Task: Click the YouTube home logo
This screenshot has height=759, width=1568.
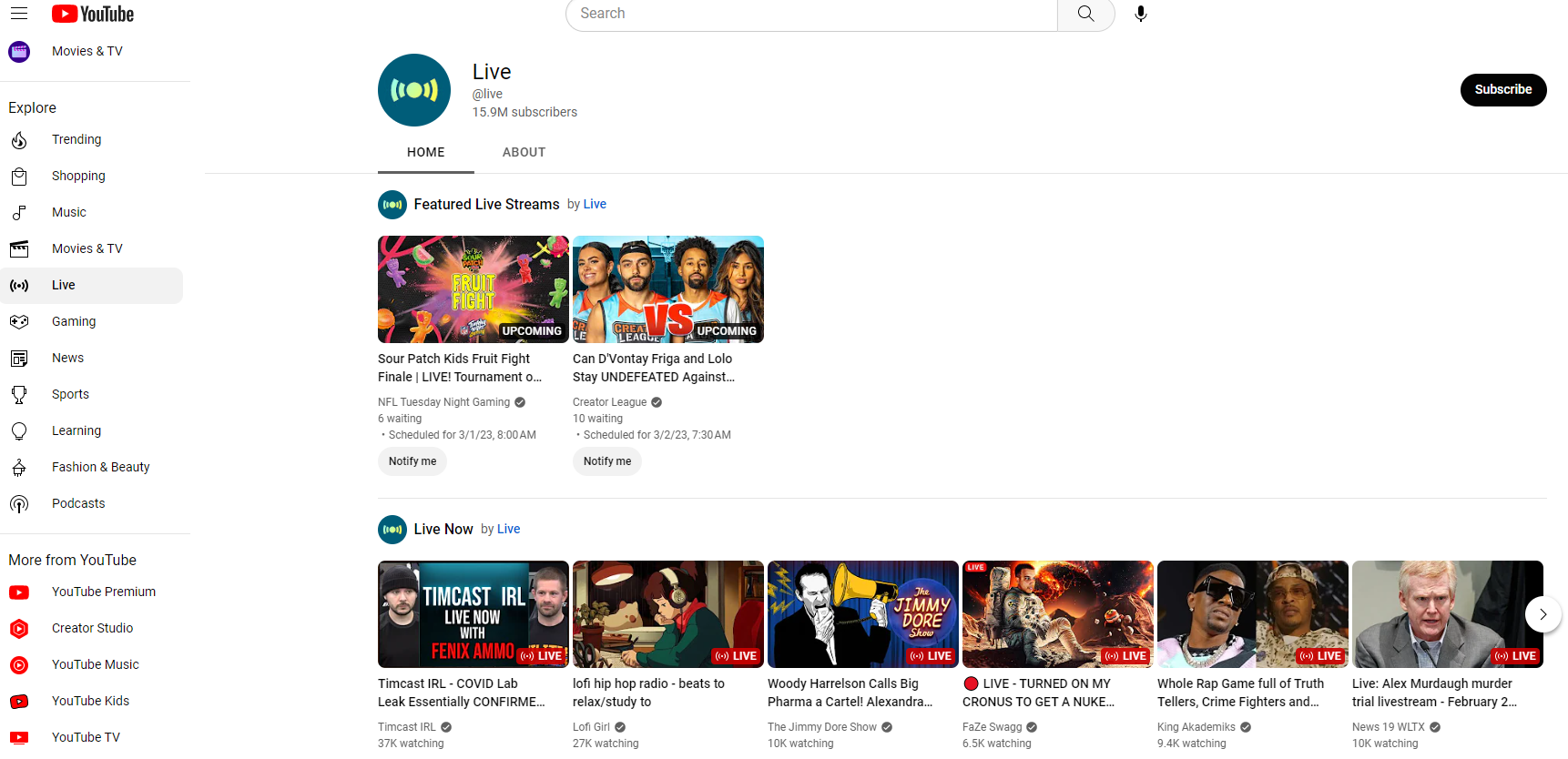Action: 93,14
